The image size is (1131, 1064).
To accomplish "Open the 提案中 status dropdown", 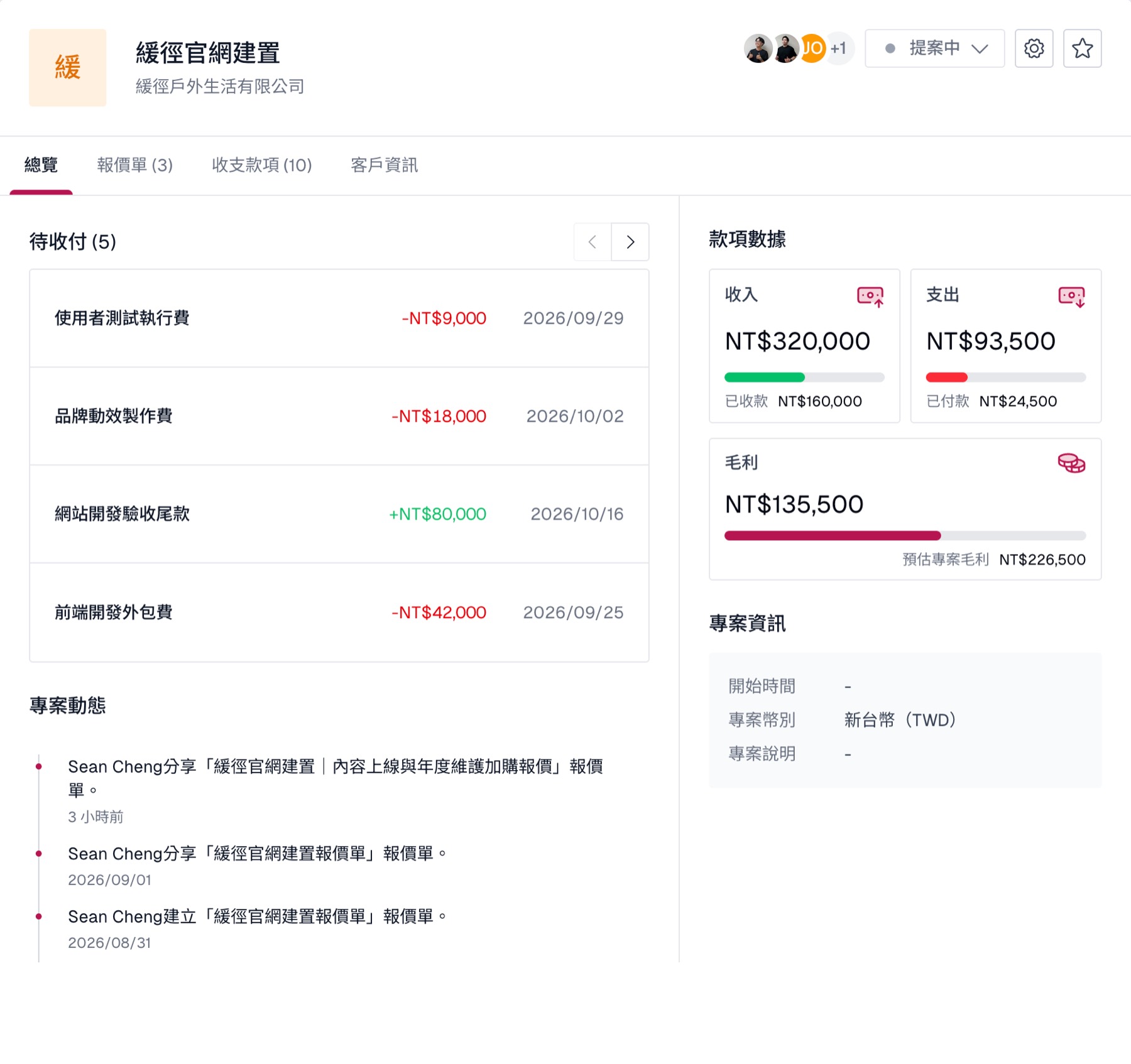I will point(934,48).
